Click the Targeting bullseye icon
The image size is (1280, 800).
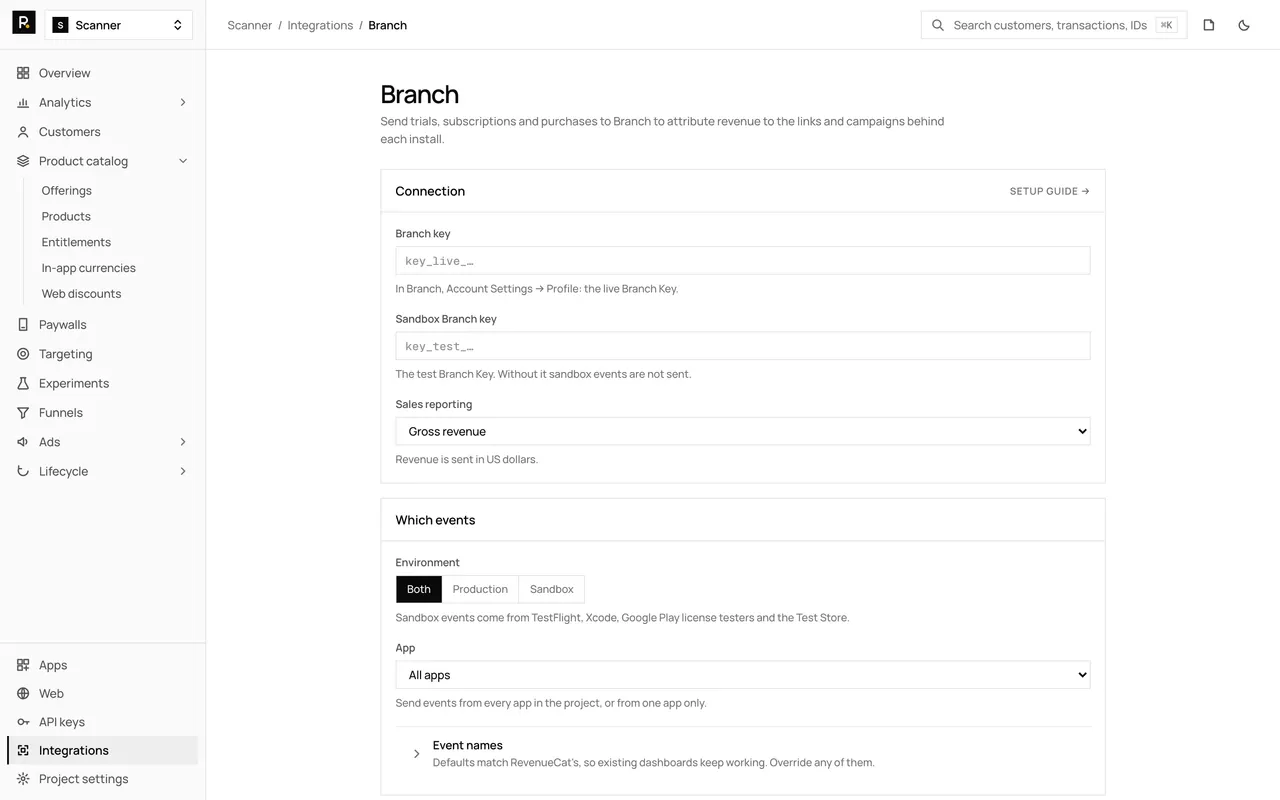coord(23,354)
